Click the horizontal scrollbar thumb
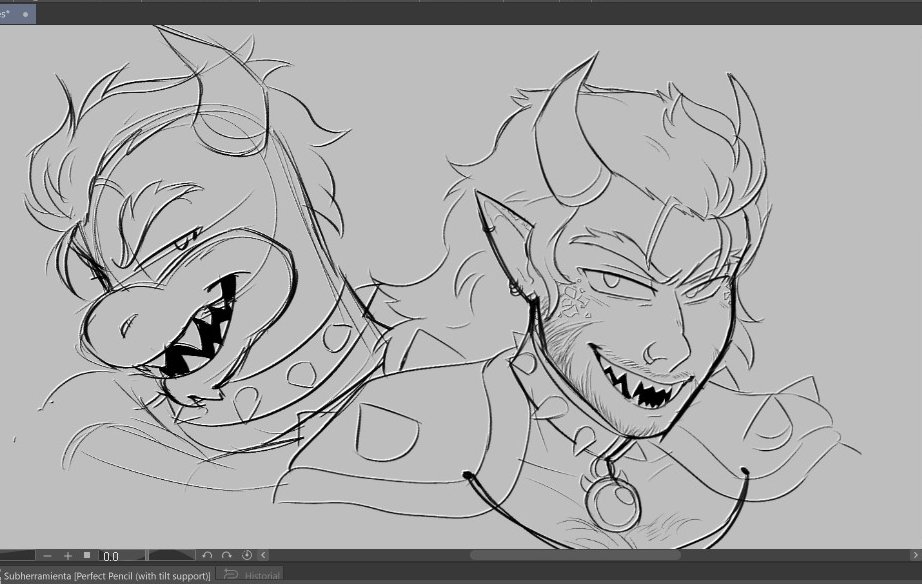 pos(574,555)
